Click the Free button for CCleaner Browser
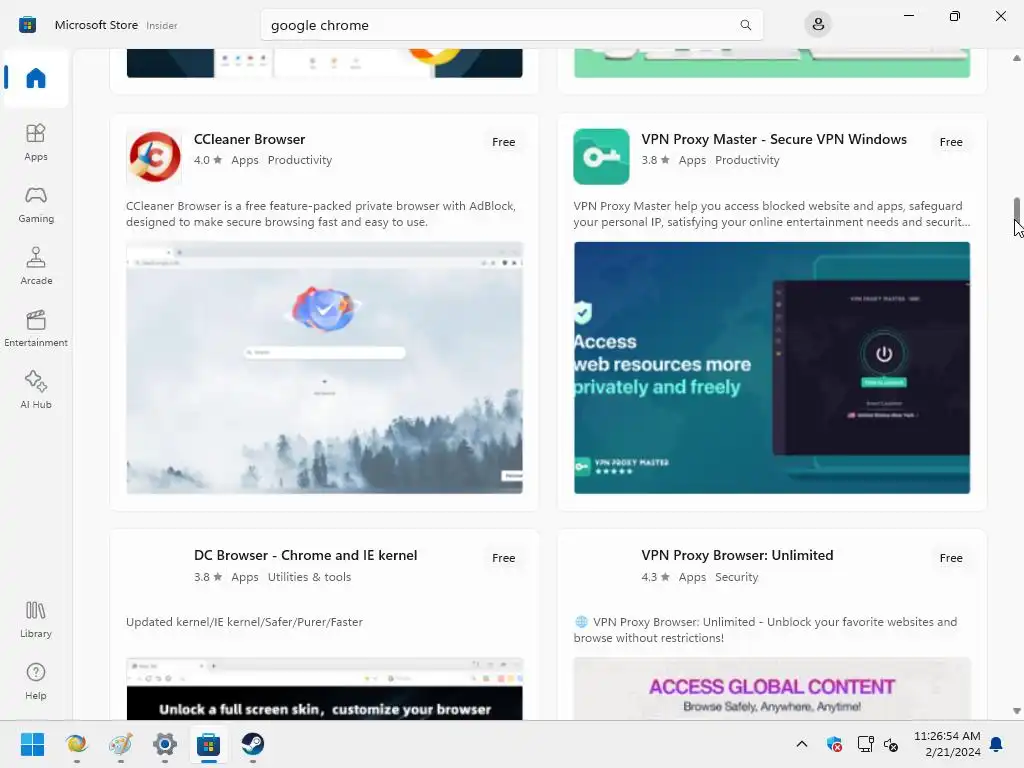1024x768 pixels. (504, 142)
